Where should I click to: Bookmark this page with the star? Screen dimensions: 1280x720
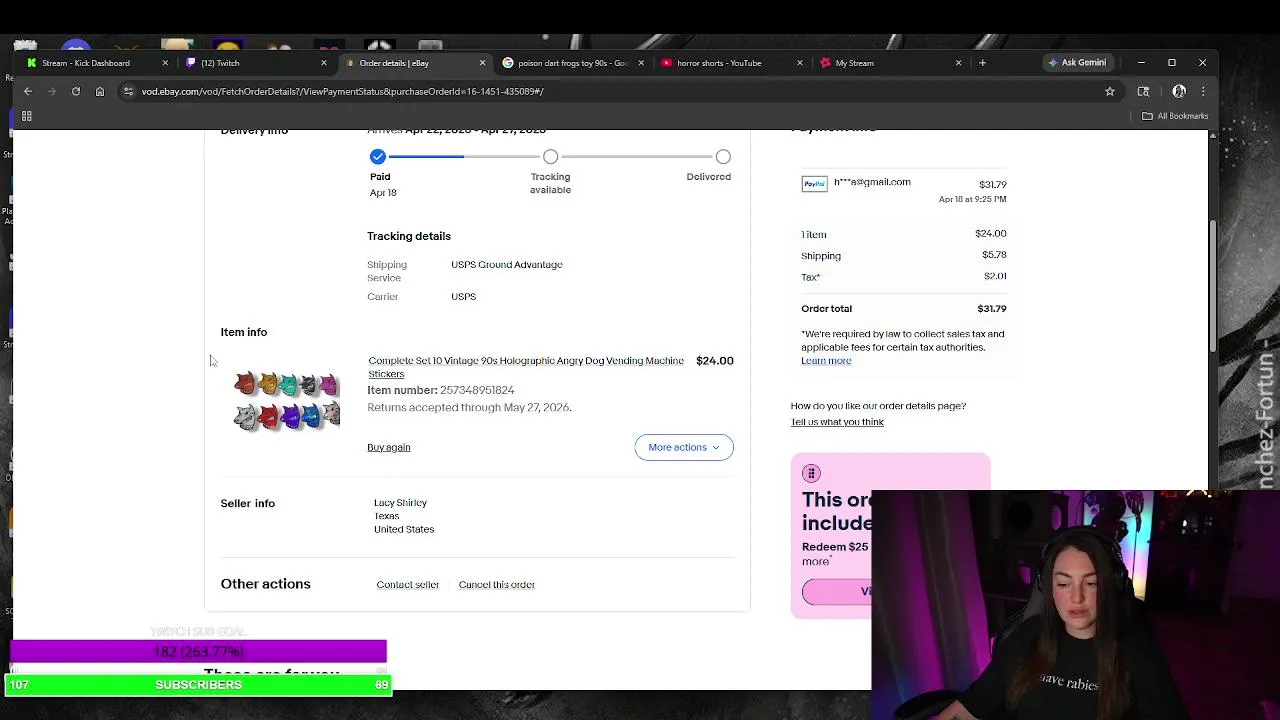coord(1110,91)
